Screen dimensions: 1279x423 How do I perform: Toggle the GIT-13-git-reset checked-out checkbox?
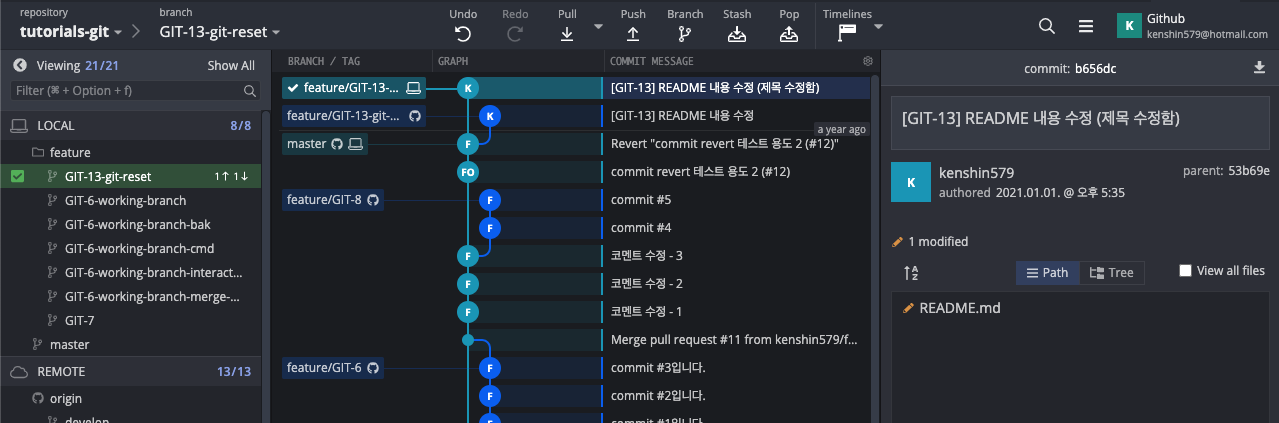pos(18,176)
